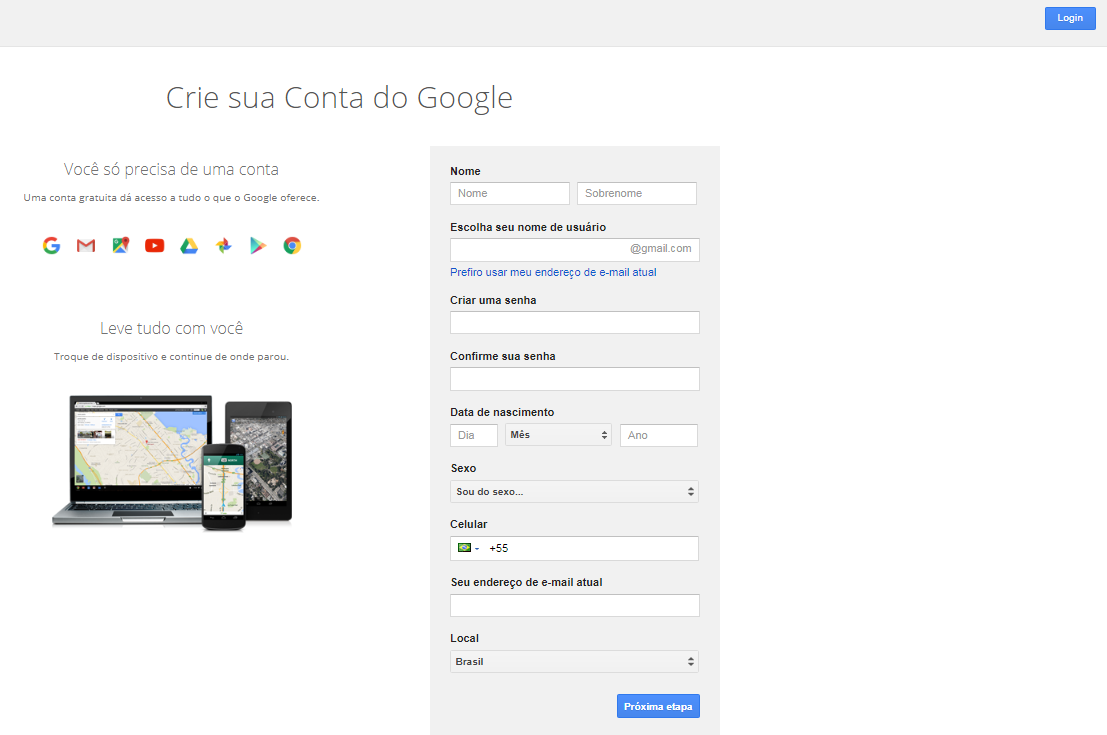Click the devices illustration with laptop and phones
1107x735 pixels.
click(172, 462)
